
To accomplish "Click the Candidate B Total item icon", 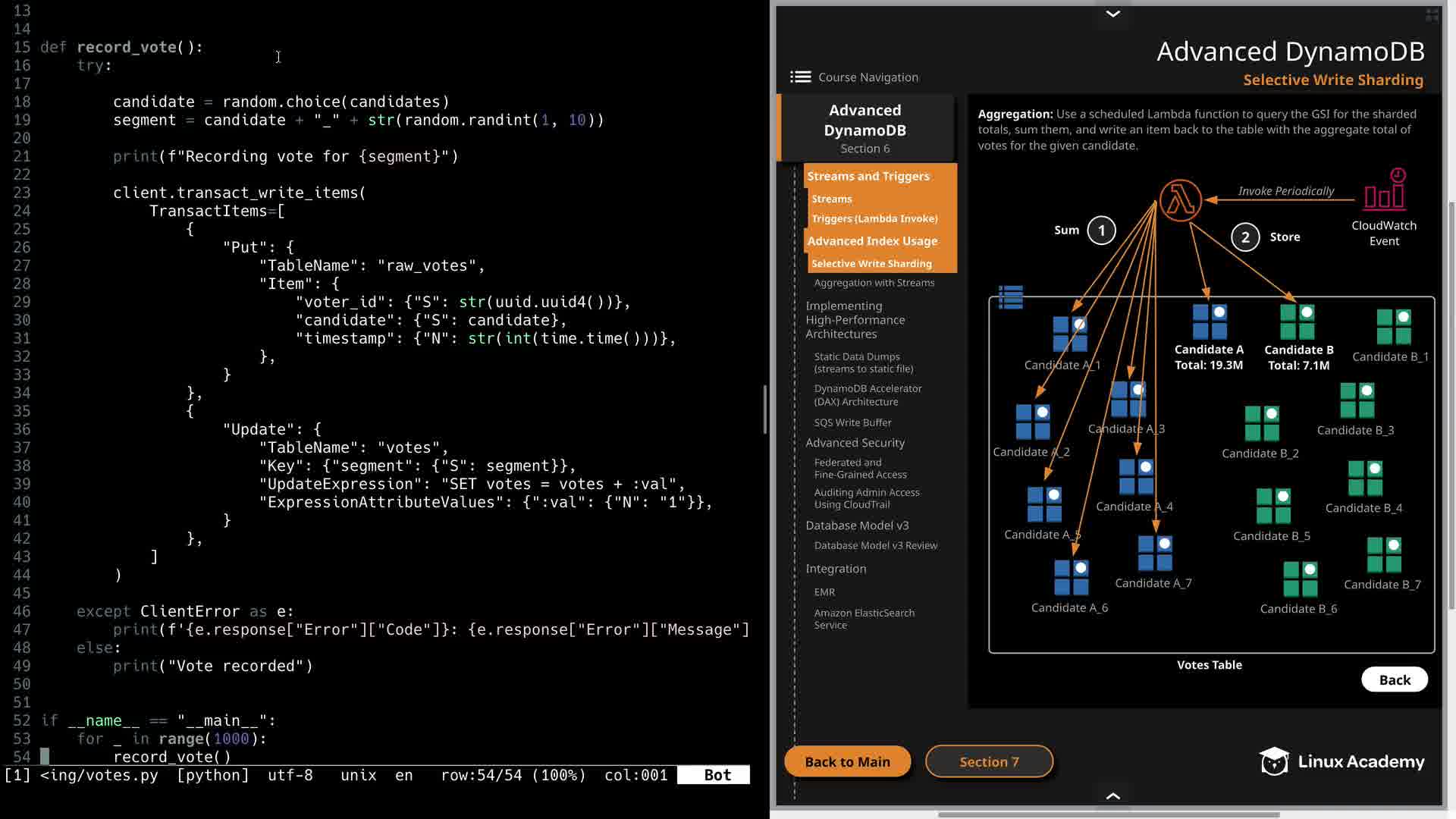I will coord(1298,322).
